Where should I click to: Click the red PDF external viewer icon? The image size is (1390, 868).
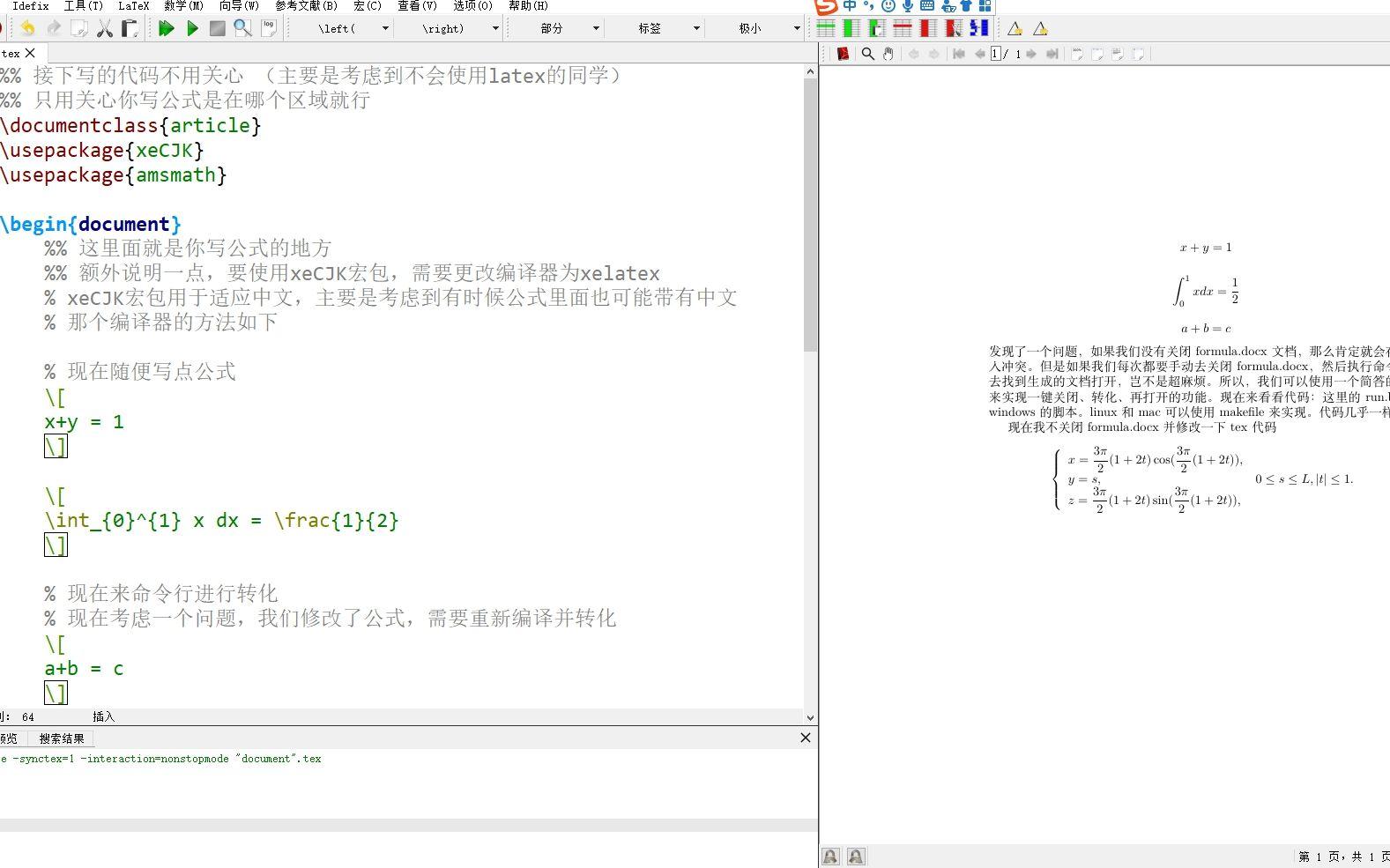(x=843, y=54)
